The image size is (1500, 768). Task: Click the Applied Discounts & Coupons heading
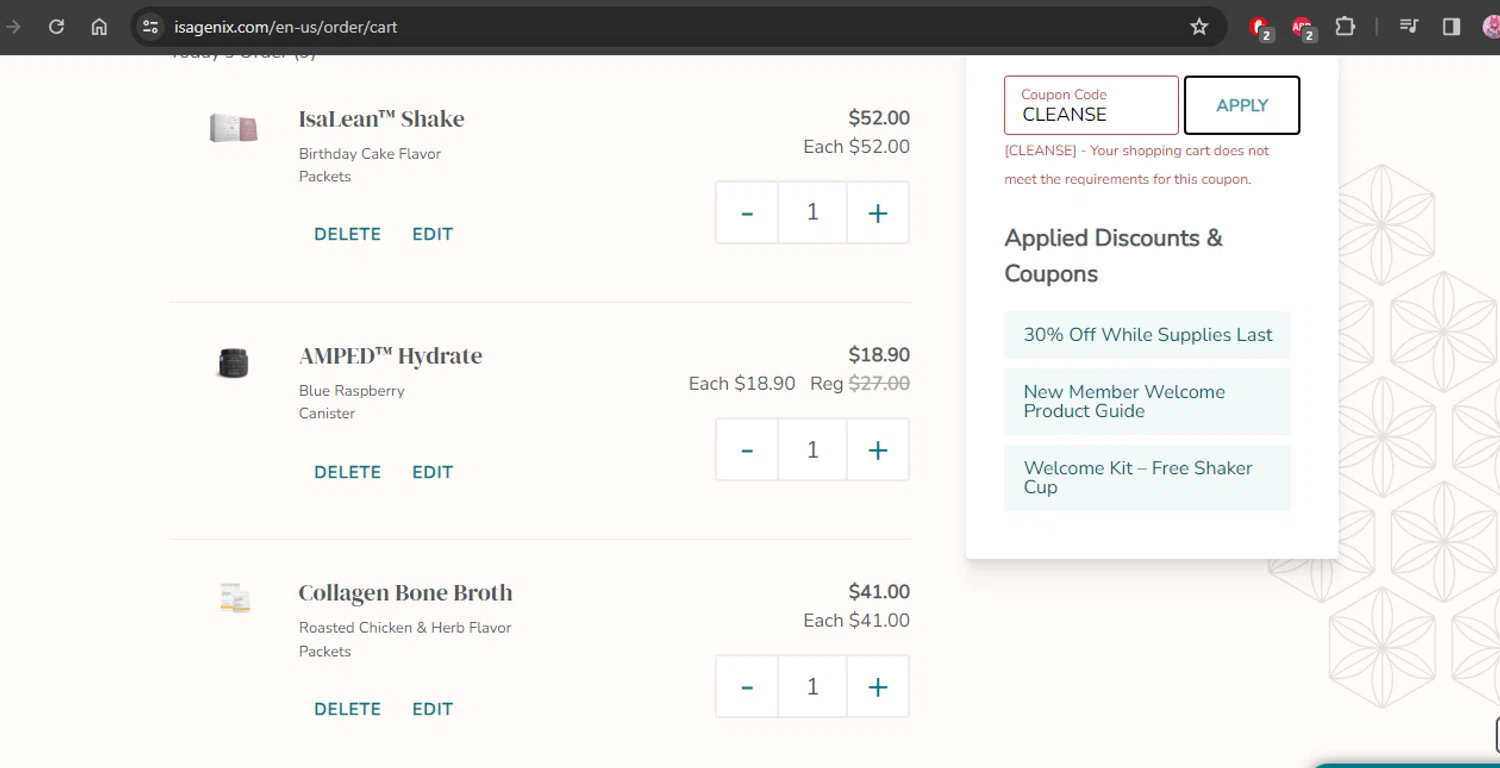pos(1113,256)
